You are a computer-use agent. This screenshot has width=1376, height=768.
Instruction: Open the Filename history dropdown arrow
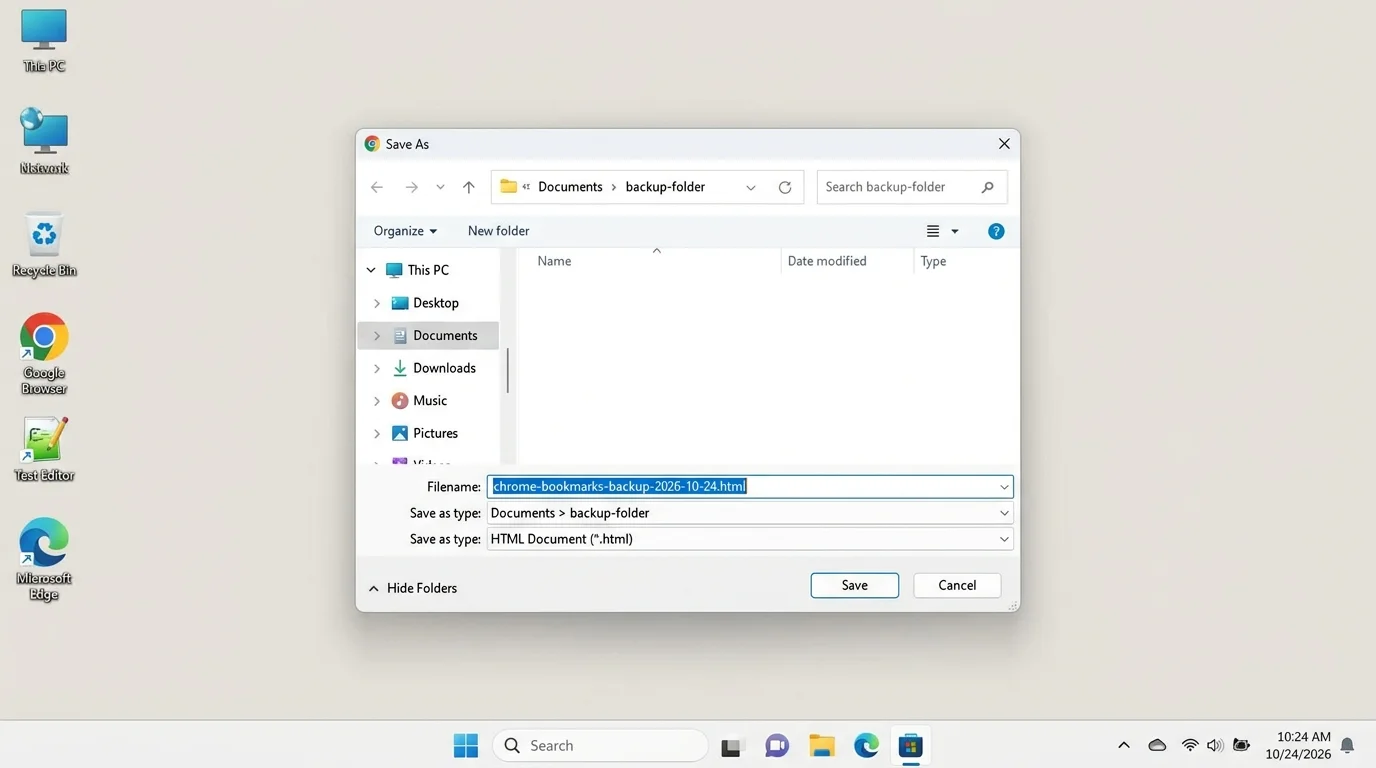click(1004, 487)
